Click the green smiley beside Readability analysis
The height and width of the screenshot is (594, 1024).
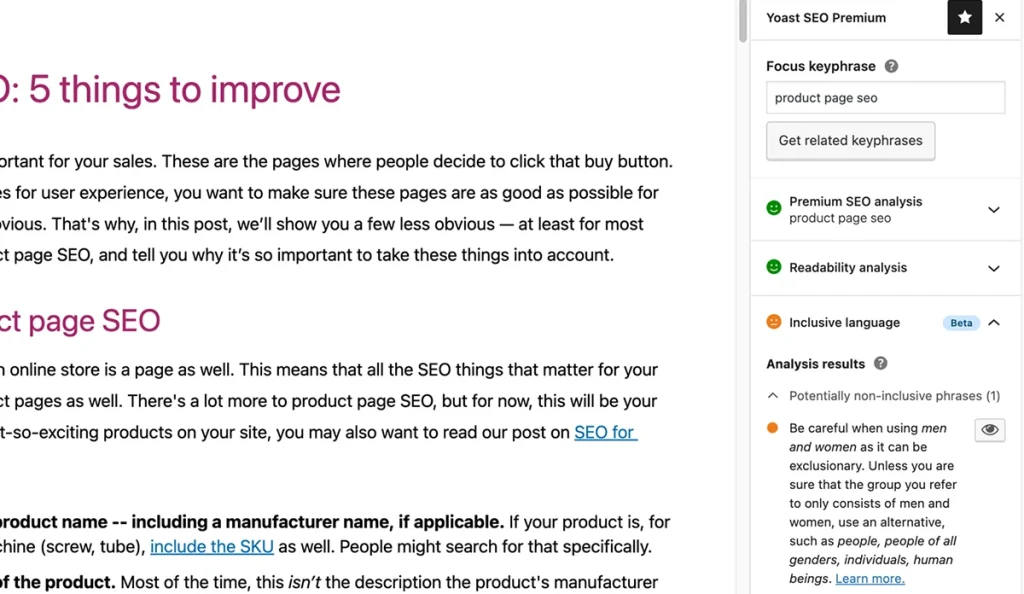[773, 267]
